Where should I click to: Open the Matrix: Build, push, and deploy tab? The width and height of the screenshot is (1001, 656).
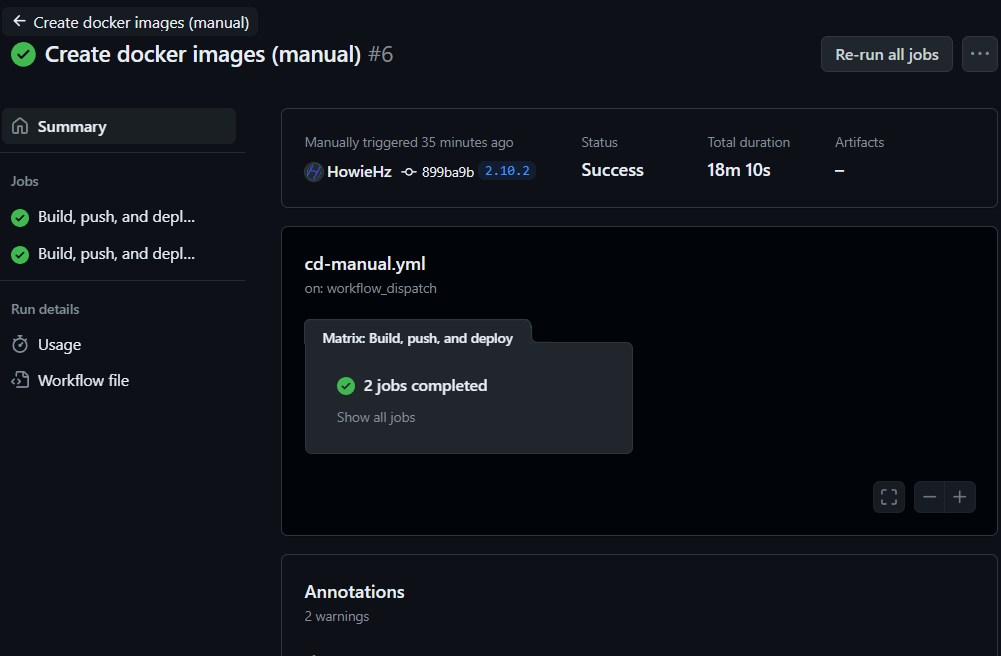point(418,338)
